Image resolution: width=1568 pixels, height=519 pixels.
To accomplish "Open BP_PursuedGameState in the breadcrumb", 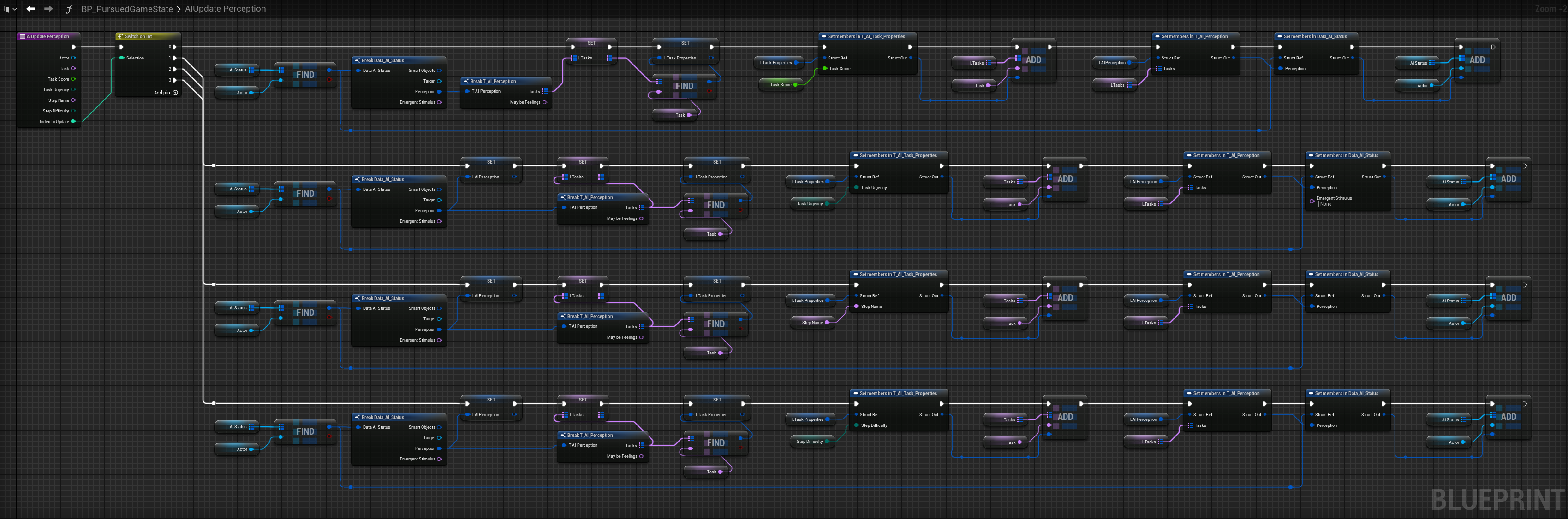I will (126, 9).
